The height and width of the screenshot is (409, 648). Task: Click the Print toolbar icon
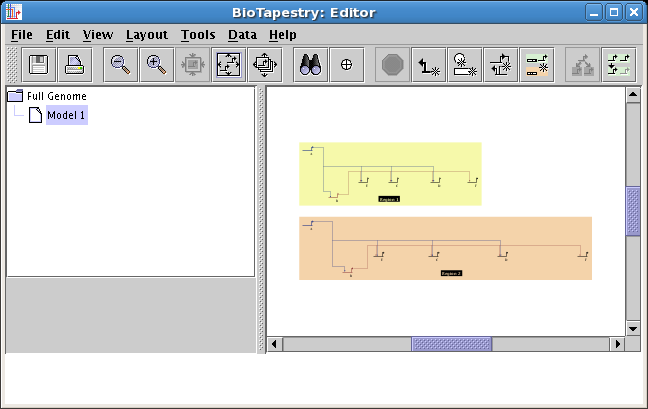click(x=75, y=65)
